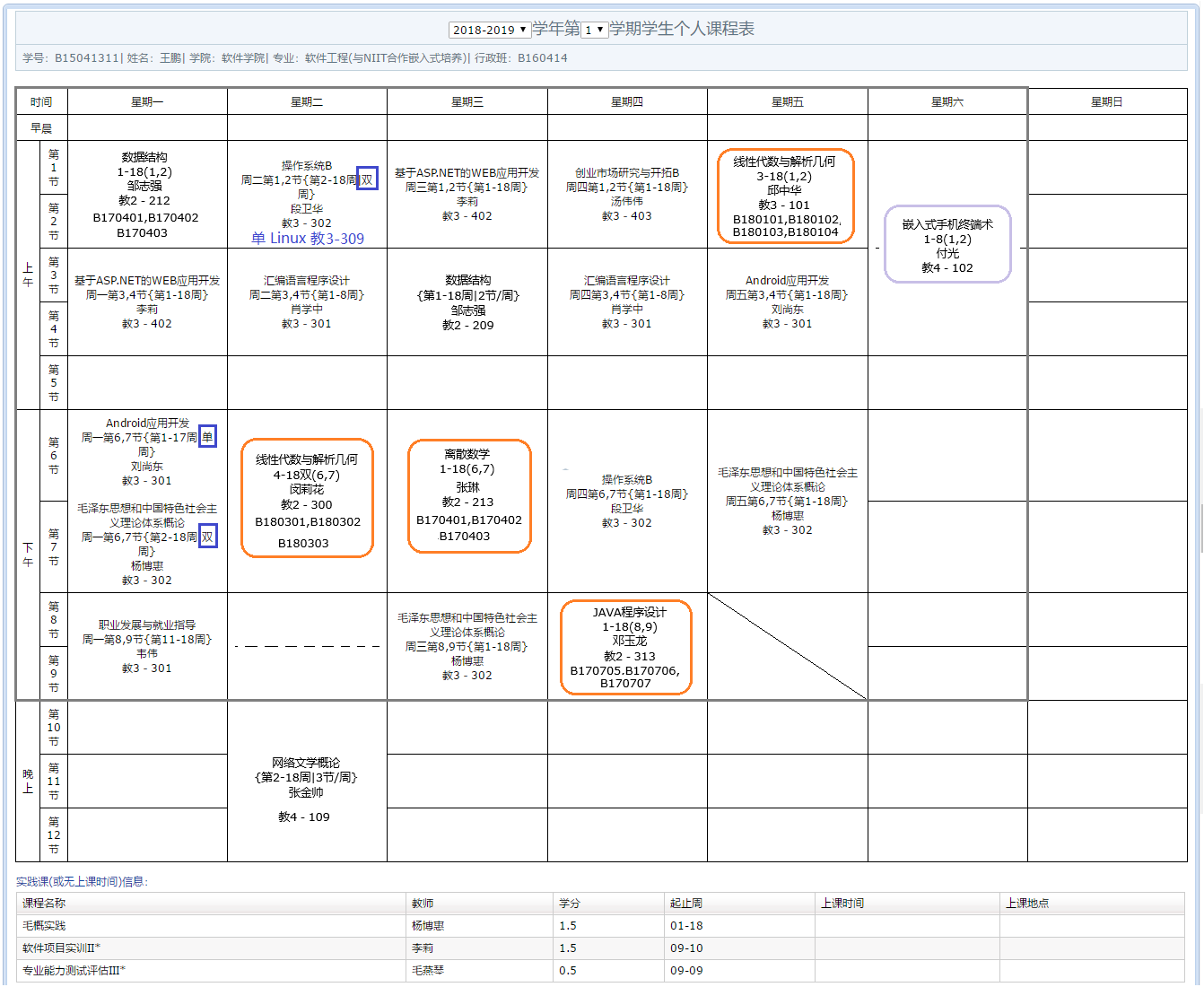The image size is (1204, 987).
Task: Select Friday's Android应用开发 class
Action: coord(788,302)
